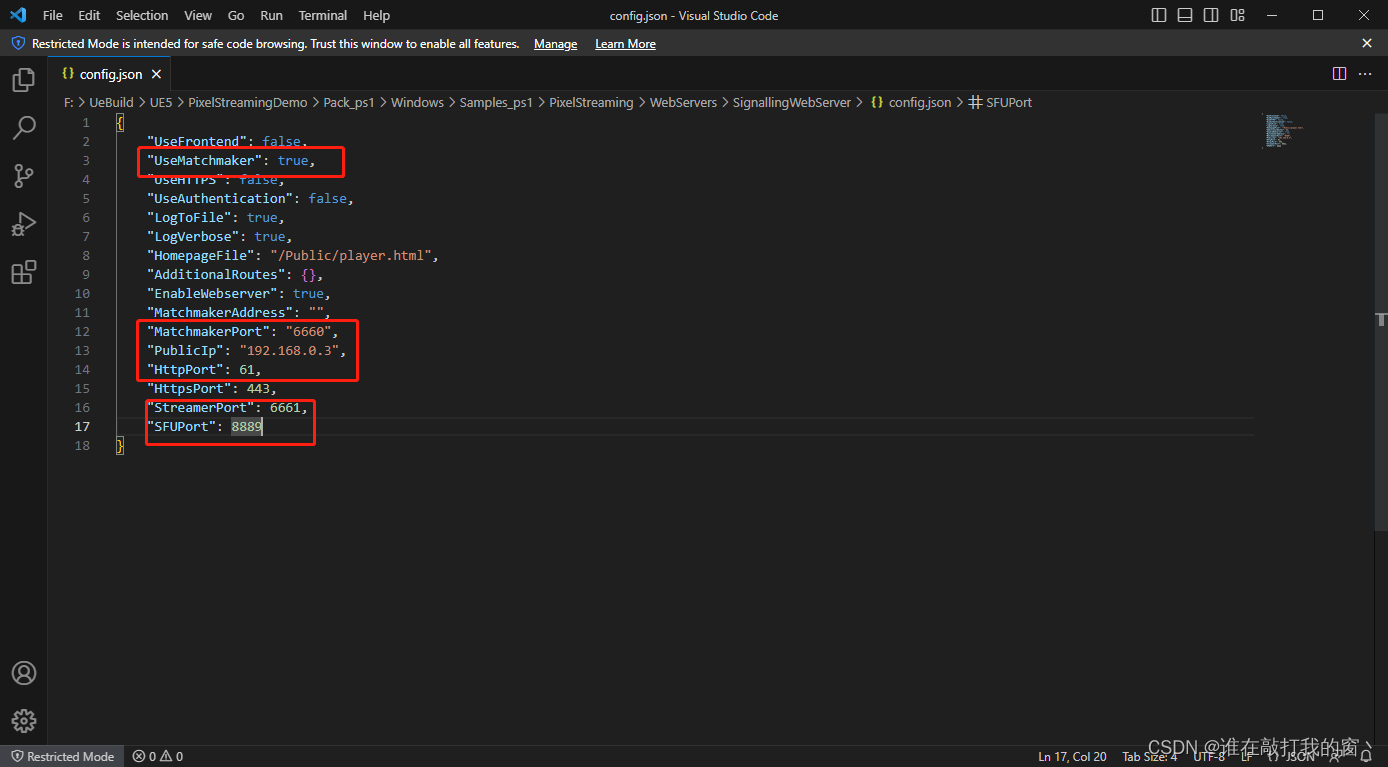Toggle the secondary side bar layout button
The image size is (1388, 767).
pyautogui.click(x=1211, y=15)
